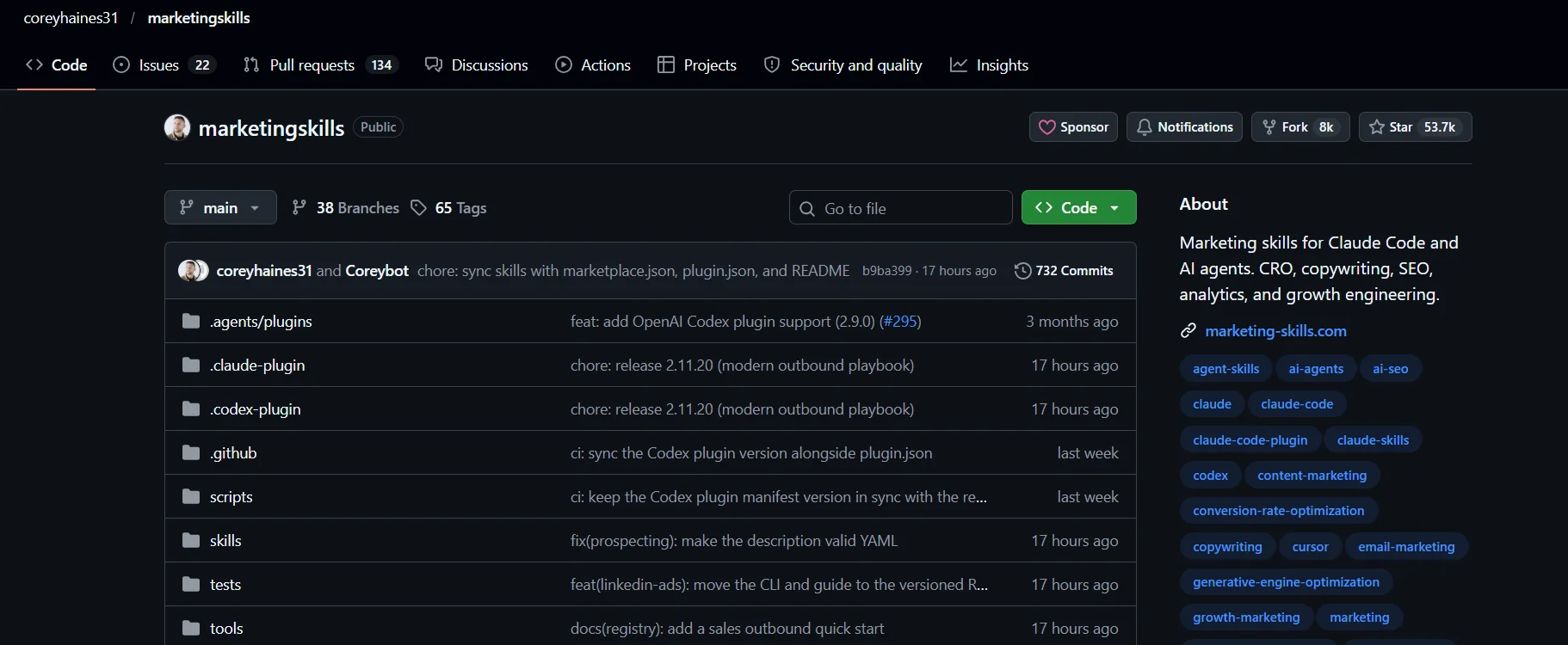Open Security and quality tab
Viewport: 1568px width, 645px height.
[x=843, y=65]
